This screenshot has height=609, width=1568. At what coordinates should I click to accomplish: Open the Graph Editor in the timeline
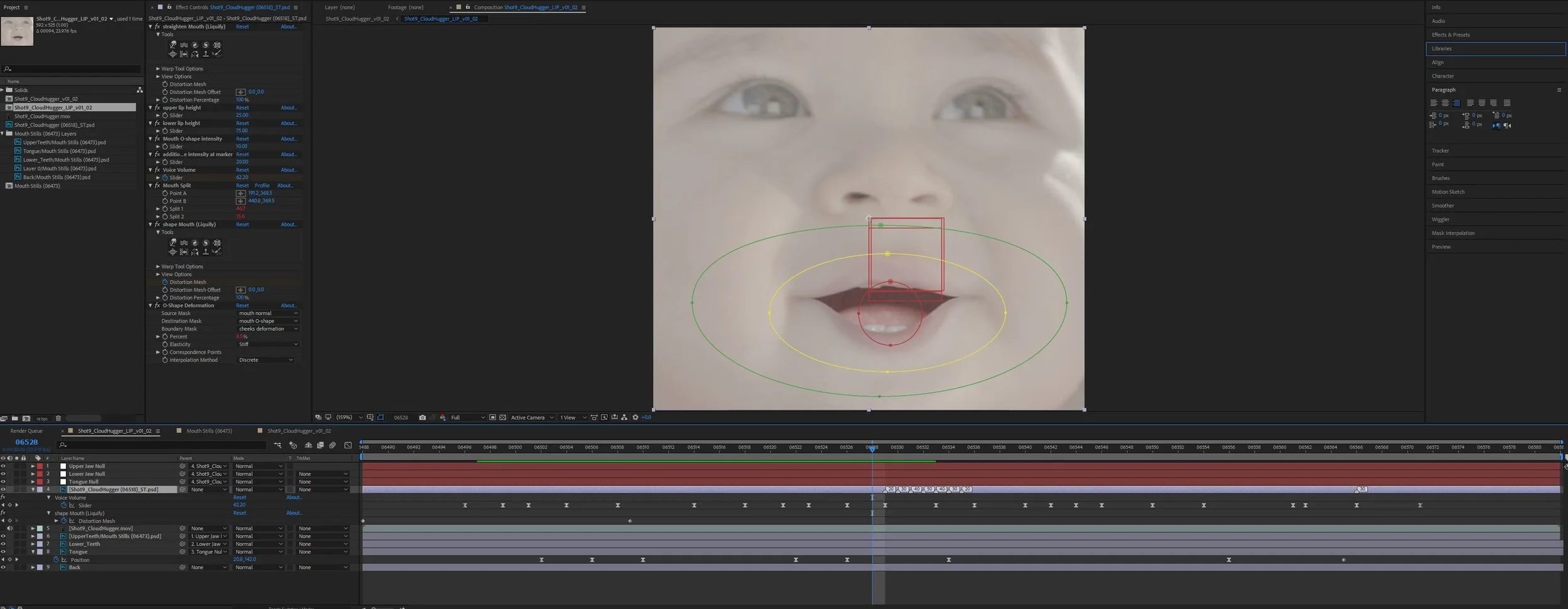click(x=349, y=445)
